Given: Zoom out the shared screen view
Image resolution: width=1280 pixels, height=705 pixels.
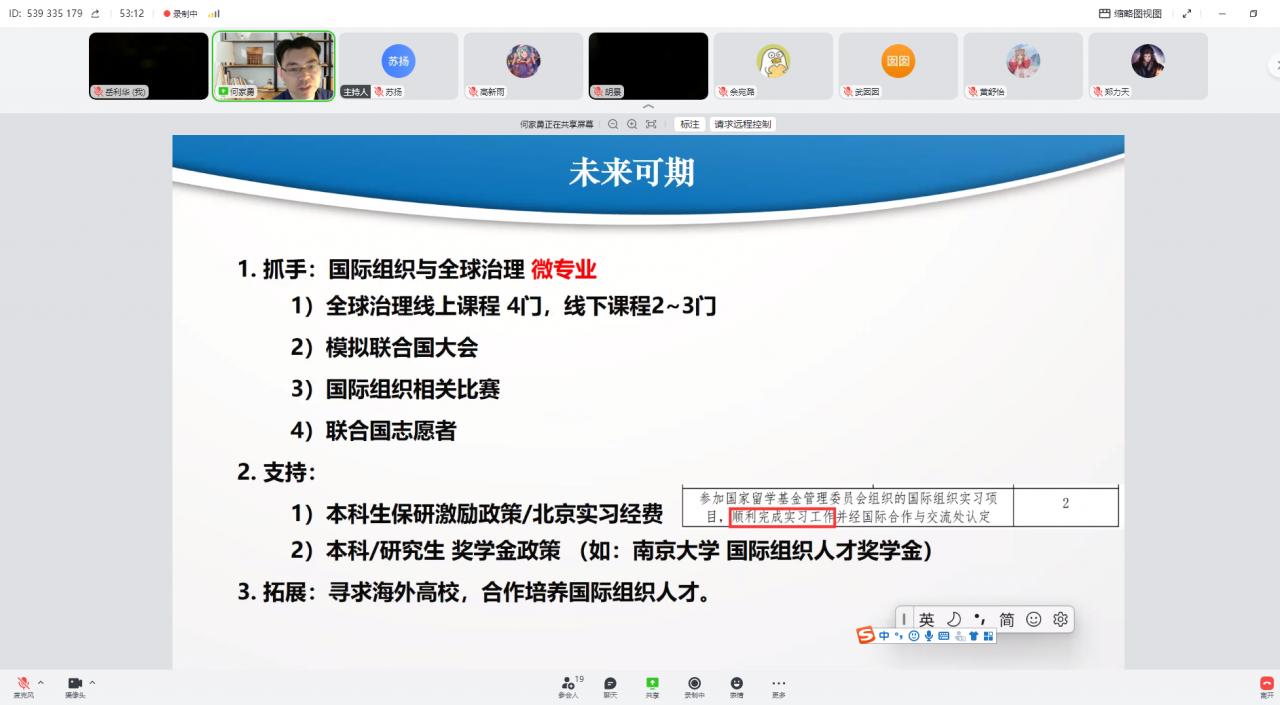Looking at the screenshot, I should click(x=613, y=124).
